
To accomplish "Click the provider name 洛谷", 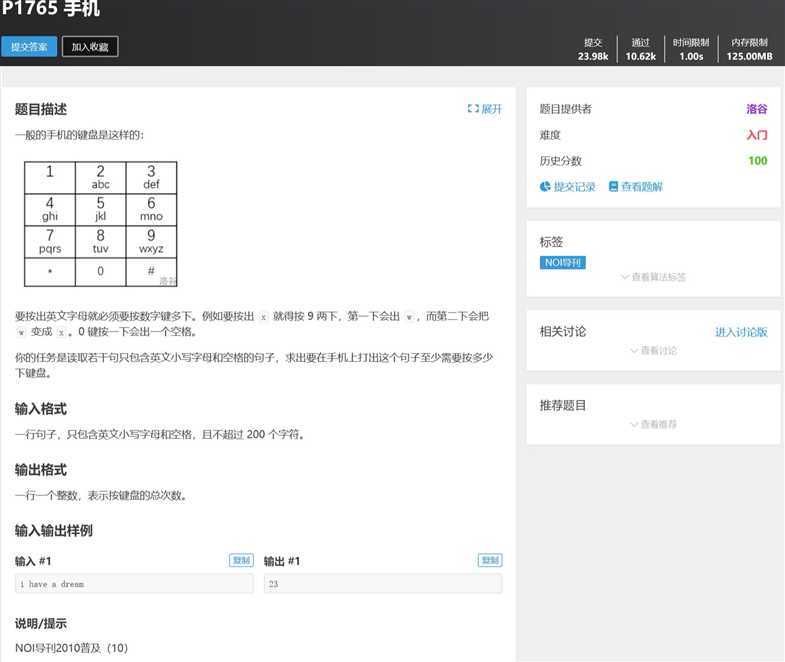I will click(x=756, y=109).
